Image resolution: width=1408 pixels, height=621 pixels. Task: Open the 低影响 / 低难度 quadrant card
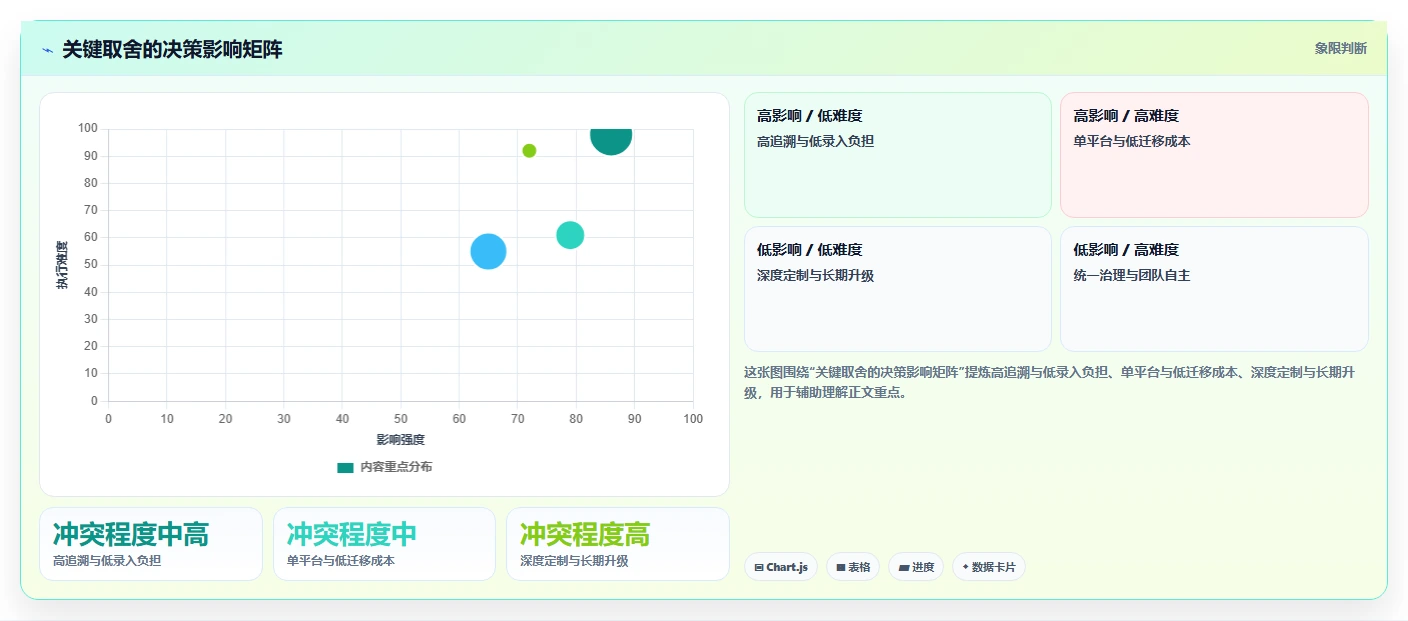(897, 289)
